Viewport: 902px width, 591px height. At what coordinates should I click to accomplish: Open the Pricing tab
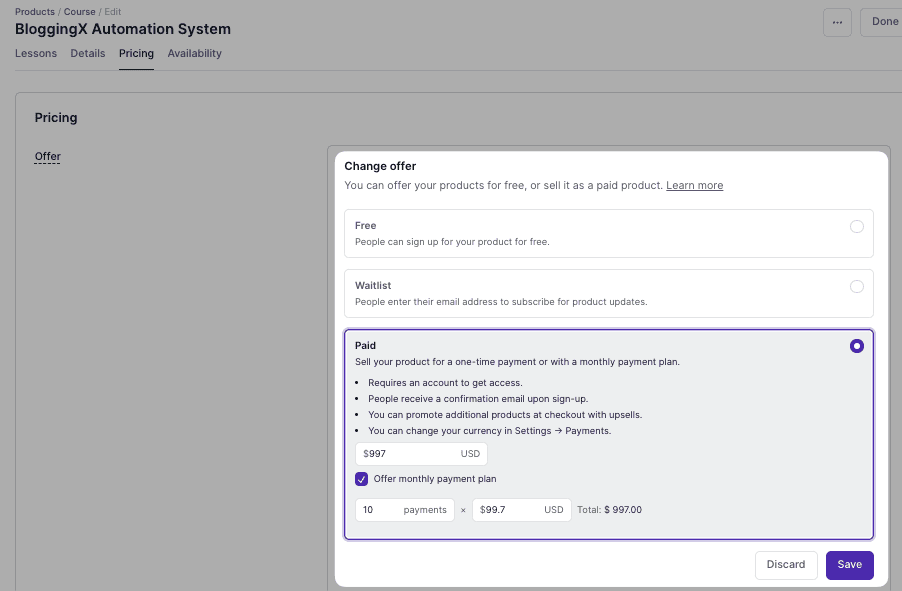[136, 54]
